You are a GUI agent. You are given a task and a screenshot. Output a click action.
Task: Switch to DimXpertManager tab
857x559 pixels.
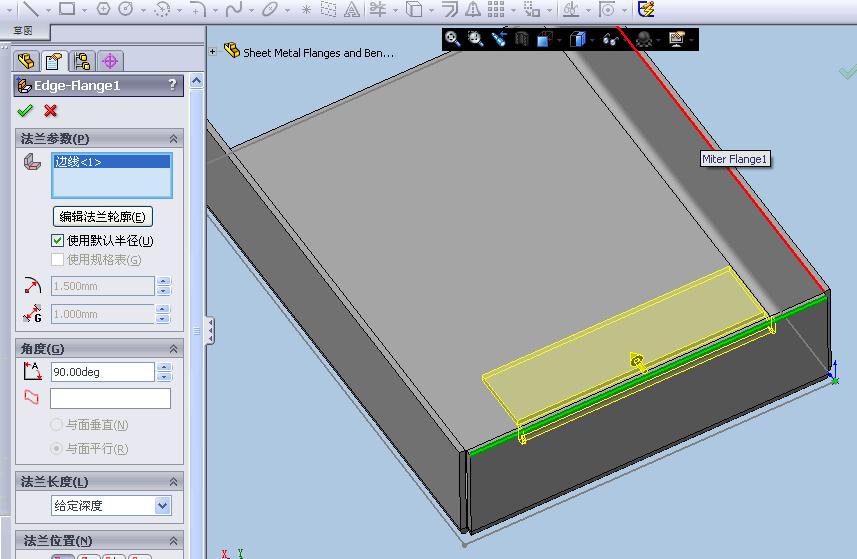pyautogui.click(x=110, y=61)
